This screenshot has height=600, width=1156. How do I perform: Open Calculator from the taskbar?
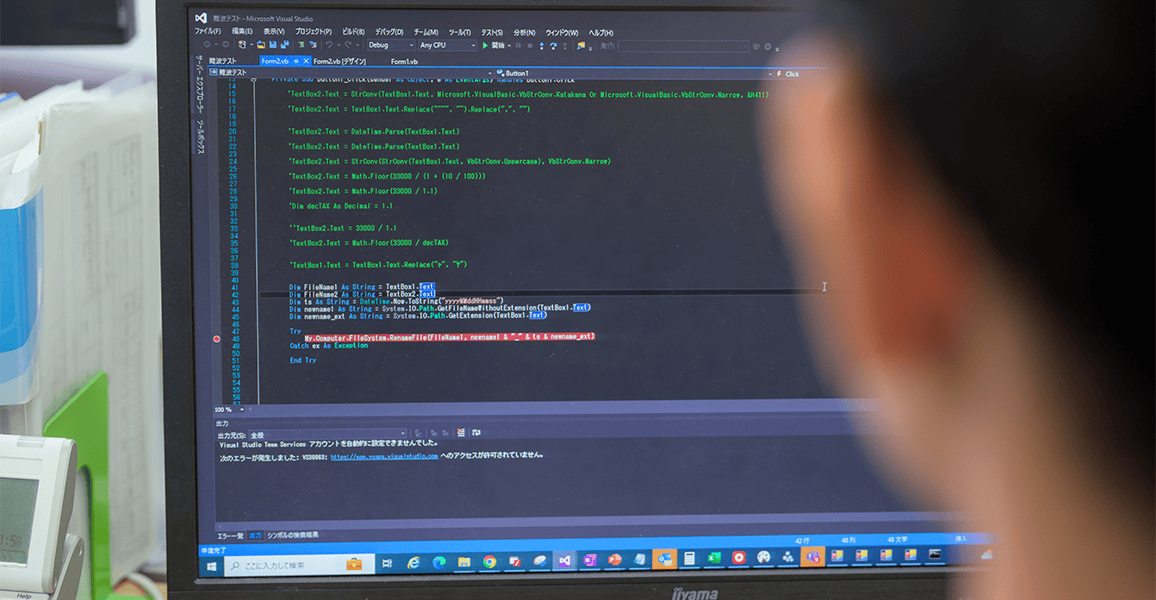click(689, 559)
